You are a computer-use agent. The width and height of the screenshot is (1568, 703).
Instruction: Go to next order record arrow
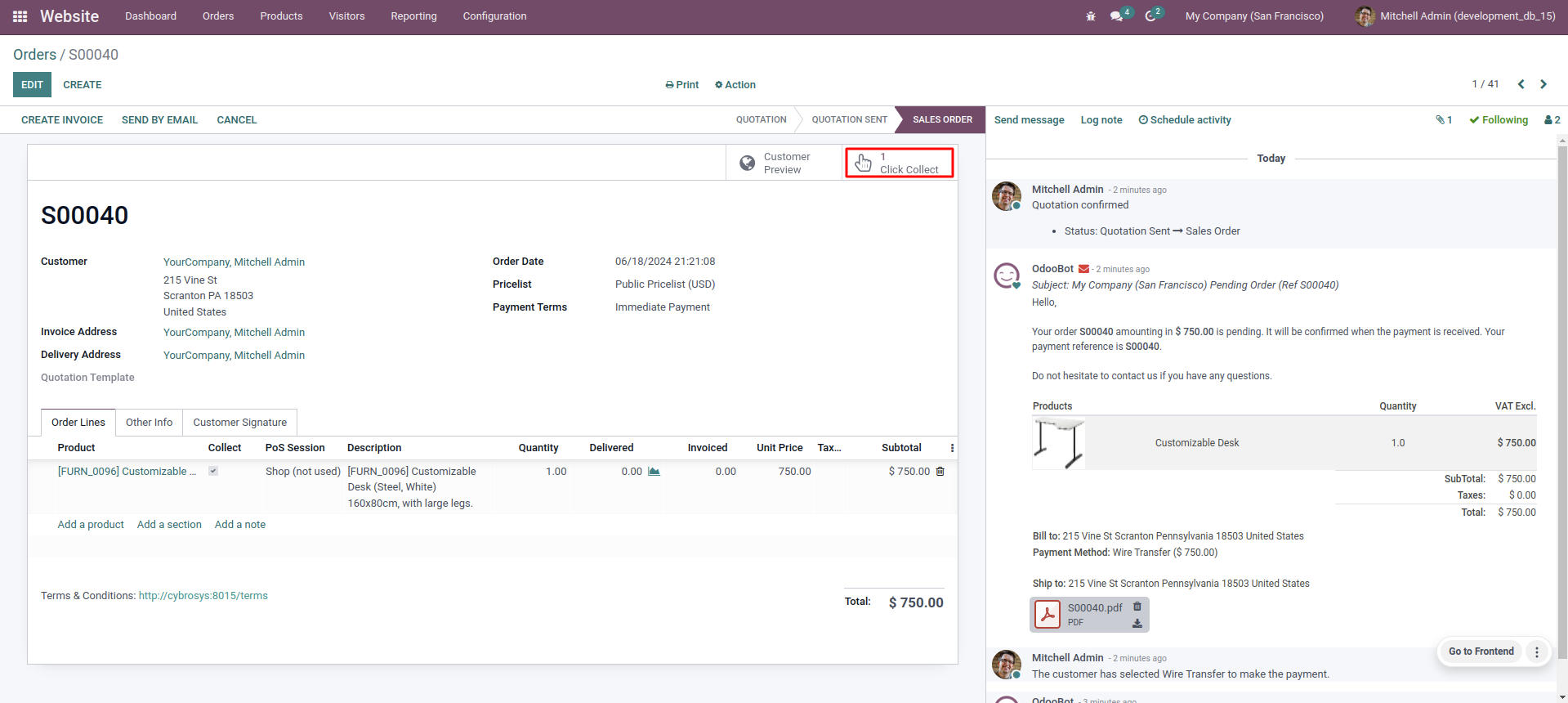(x=1543, y=84)
